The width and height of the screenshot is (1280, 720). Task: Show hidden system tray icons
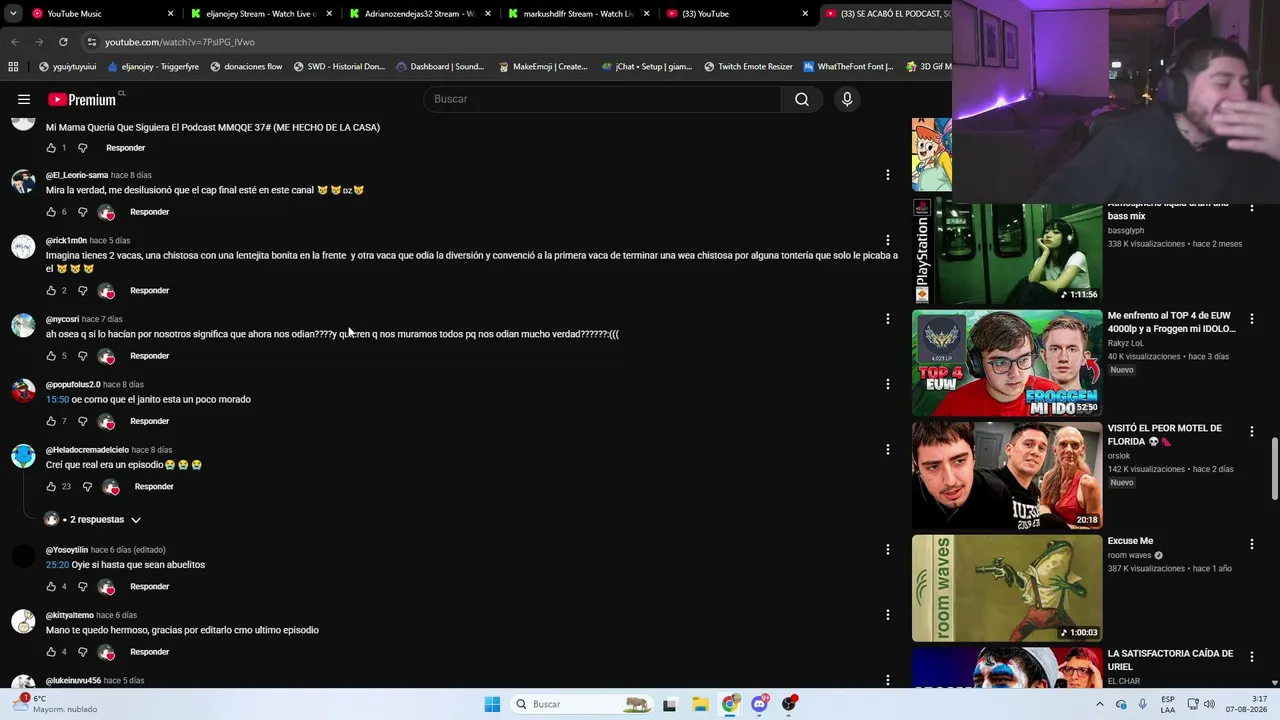click(1100, 704)
